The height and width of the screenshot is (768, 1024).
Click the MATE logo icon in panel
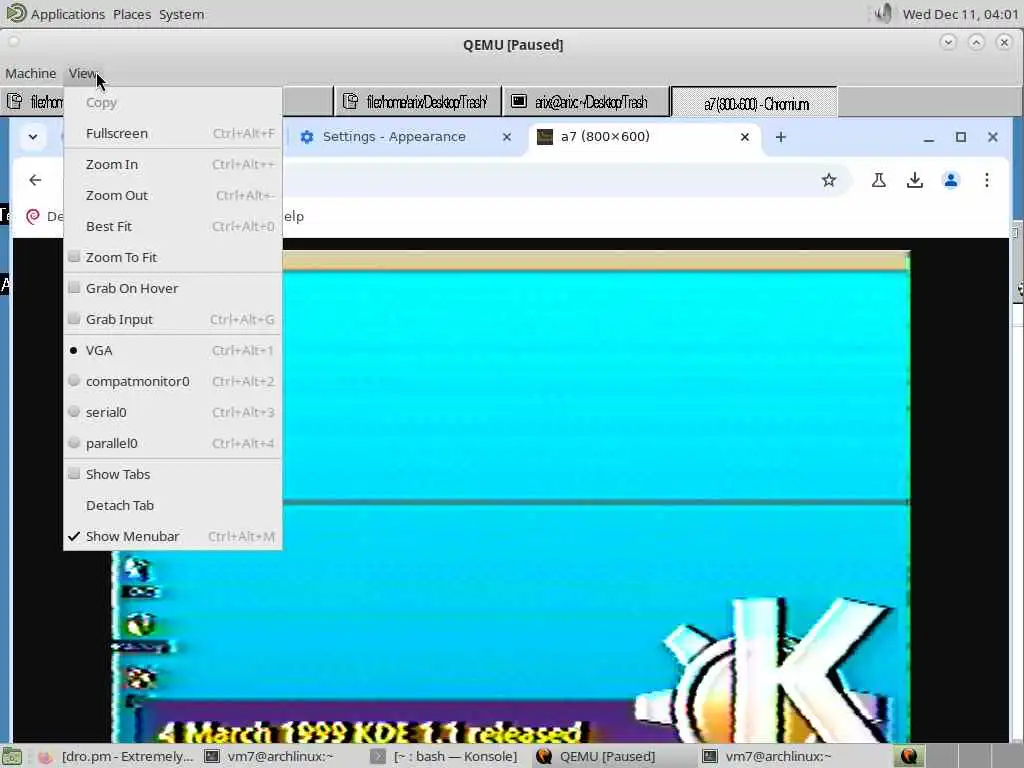[x=15, y=13]
